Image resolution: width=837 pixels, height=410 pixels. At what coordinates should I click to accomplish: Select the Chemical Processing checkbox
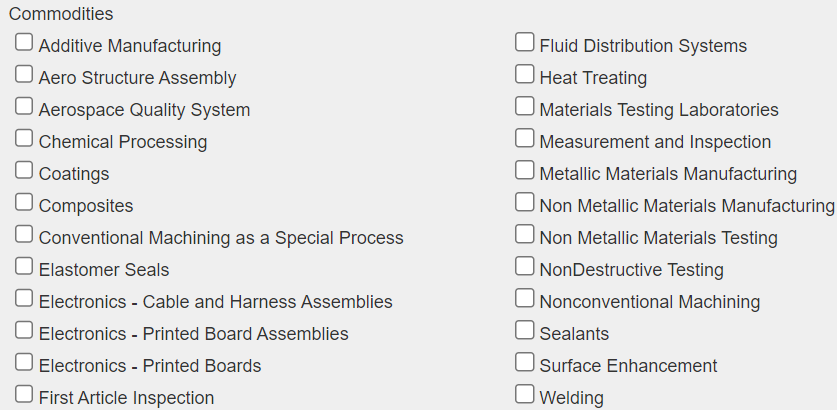tap(24, 139)
